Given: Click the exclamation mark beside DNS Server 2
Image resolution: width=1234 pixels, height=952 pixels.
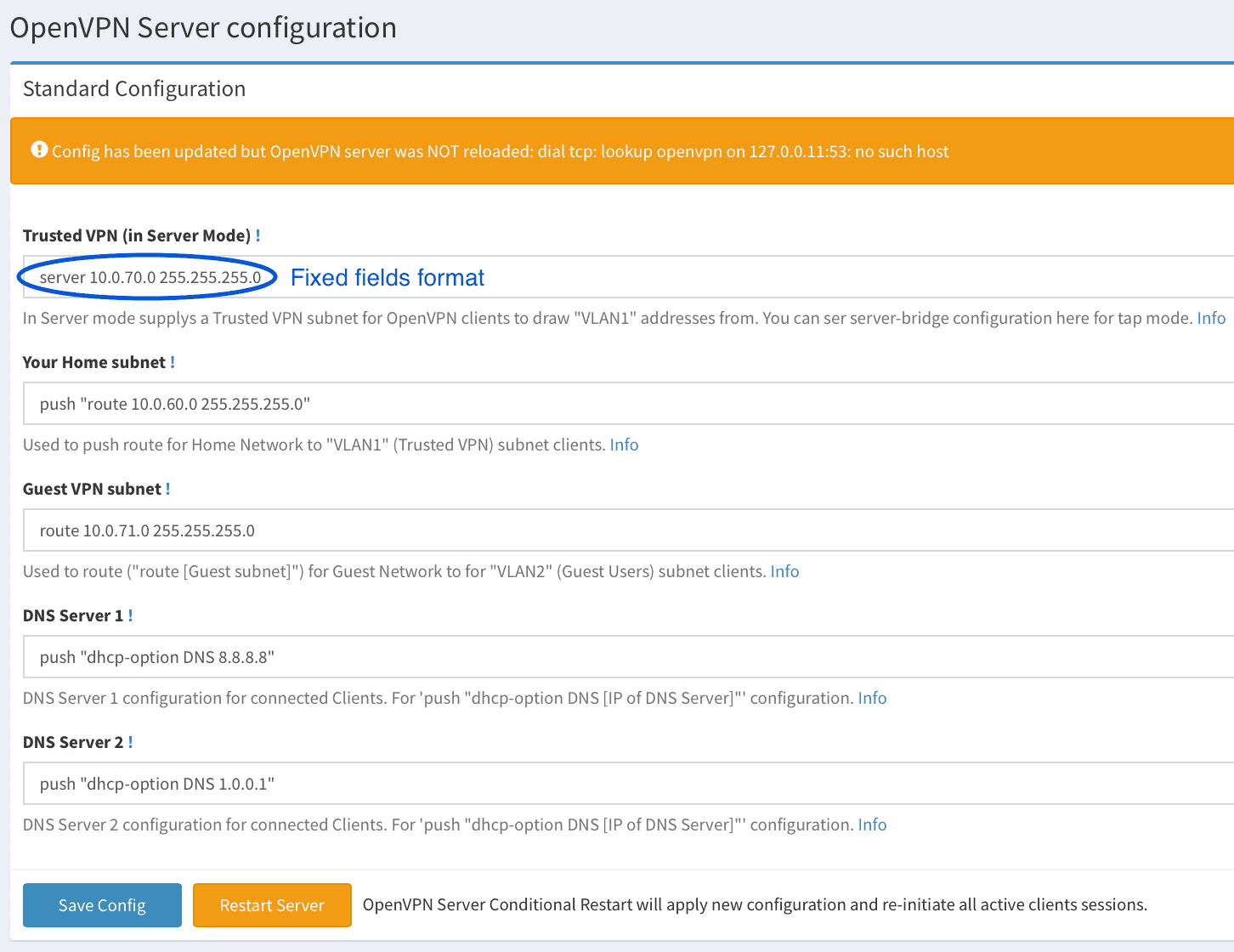Looking at the screenshot, I should (x=130, y=742).
